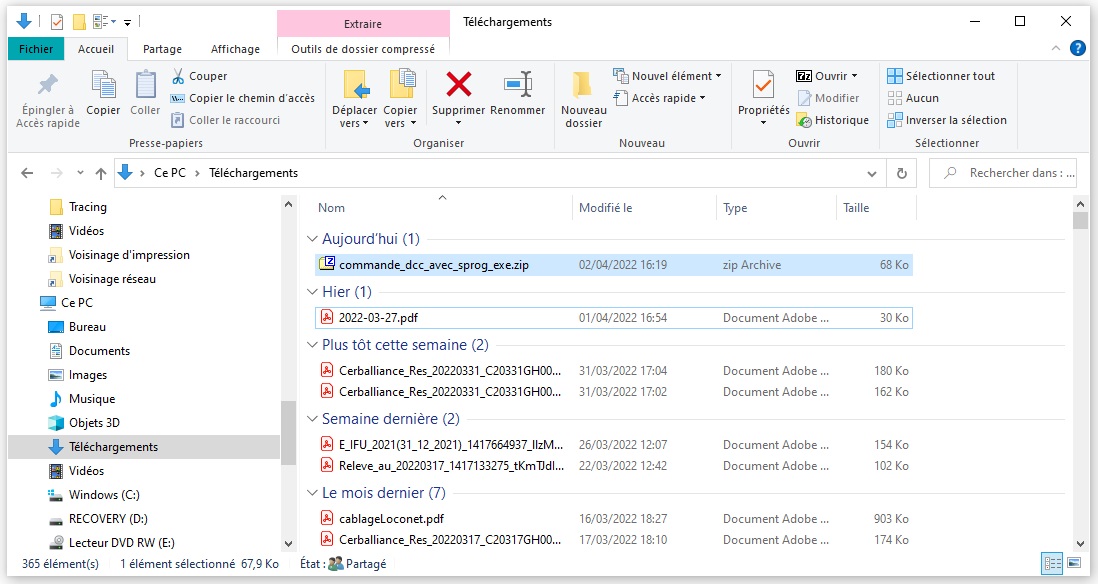Click the Rechercher dans search field
Image resolution: width=1098 pixels, height=584 pixels.
point(1003,173)
